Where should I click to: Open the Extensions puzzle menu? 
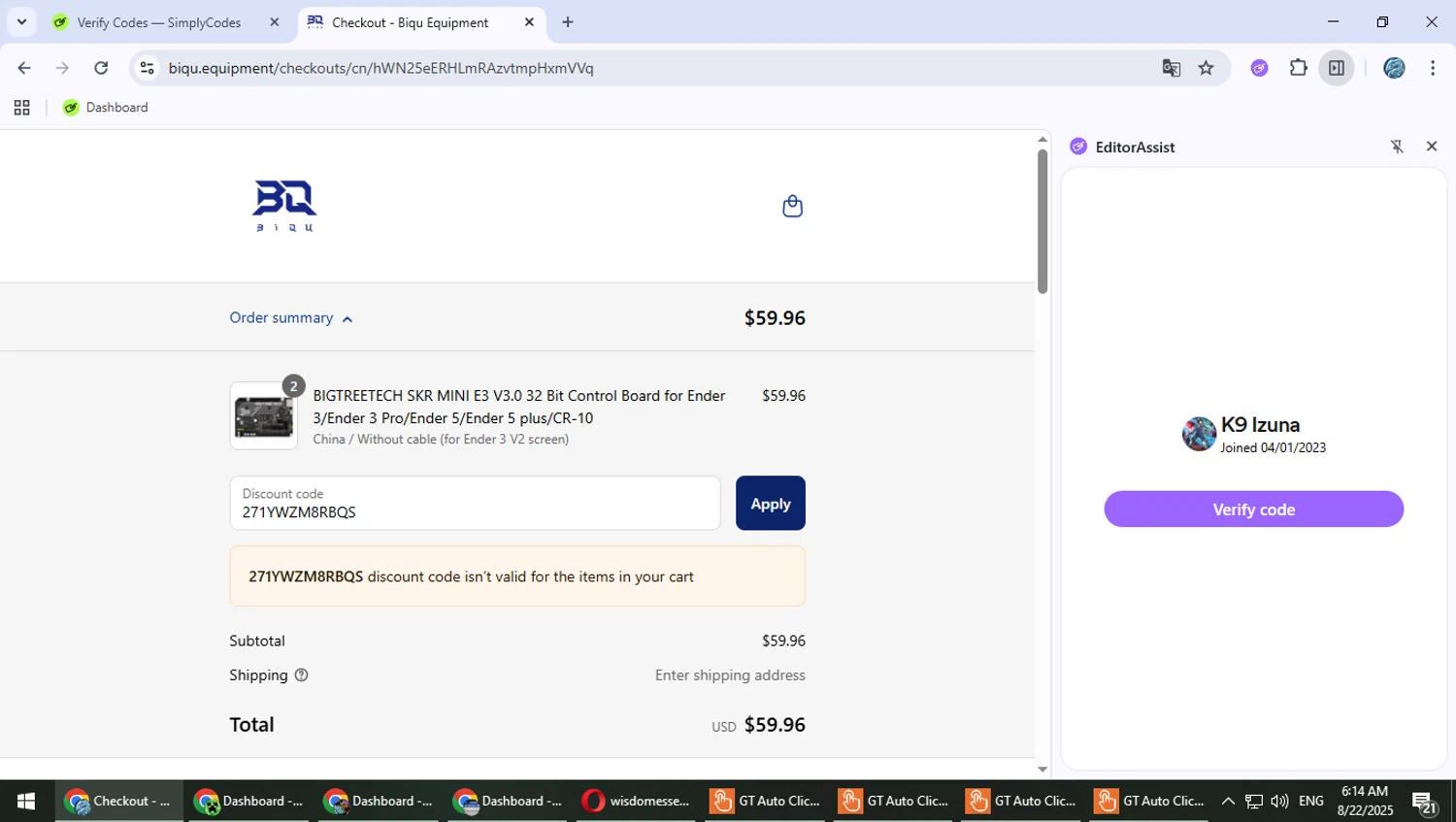(x=1298, y=68)
